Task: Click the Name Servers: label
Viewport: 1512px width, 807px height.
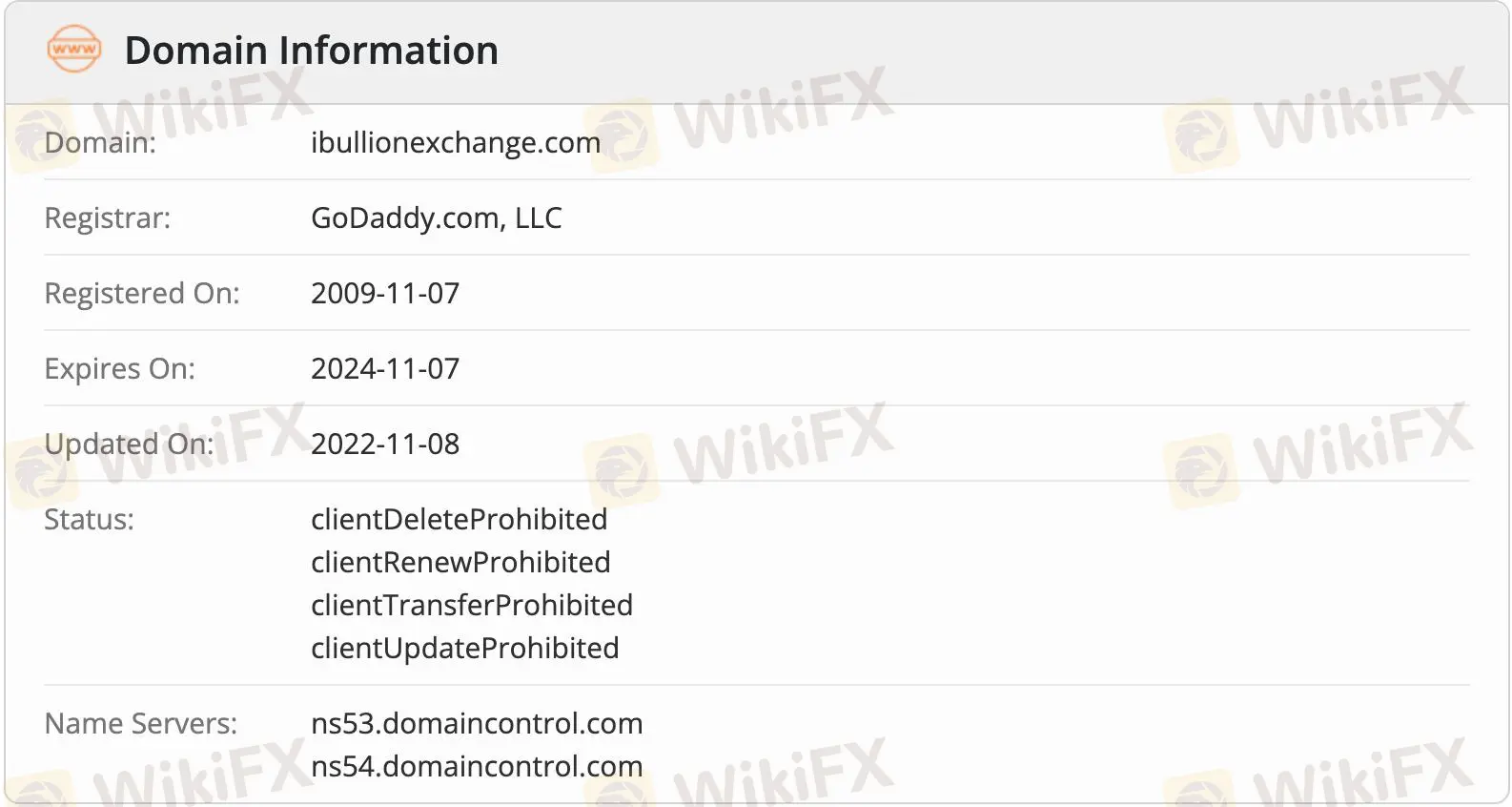Action: click(x=141, y=724)
